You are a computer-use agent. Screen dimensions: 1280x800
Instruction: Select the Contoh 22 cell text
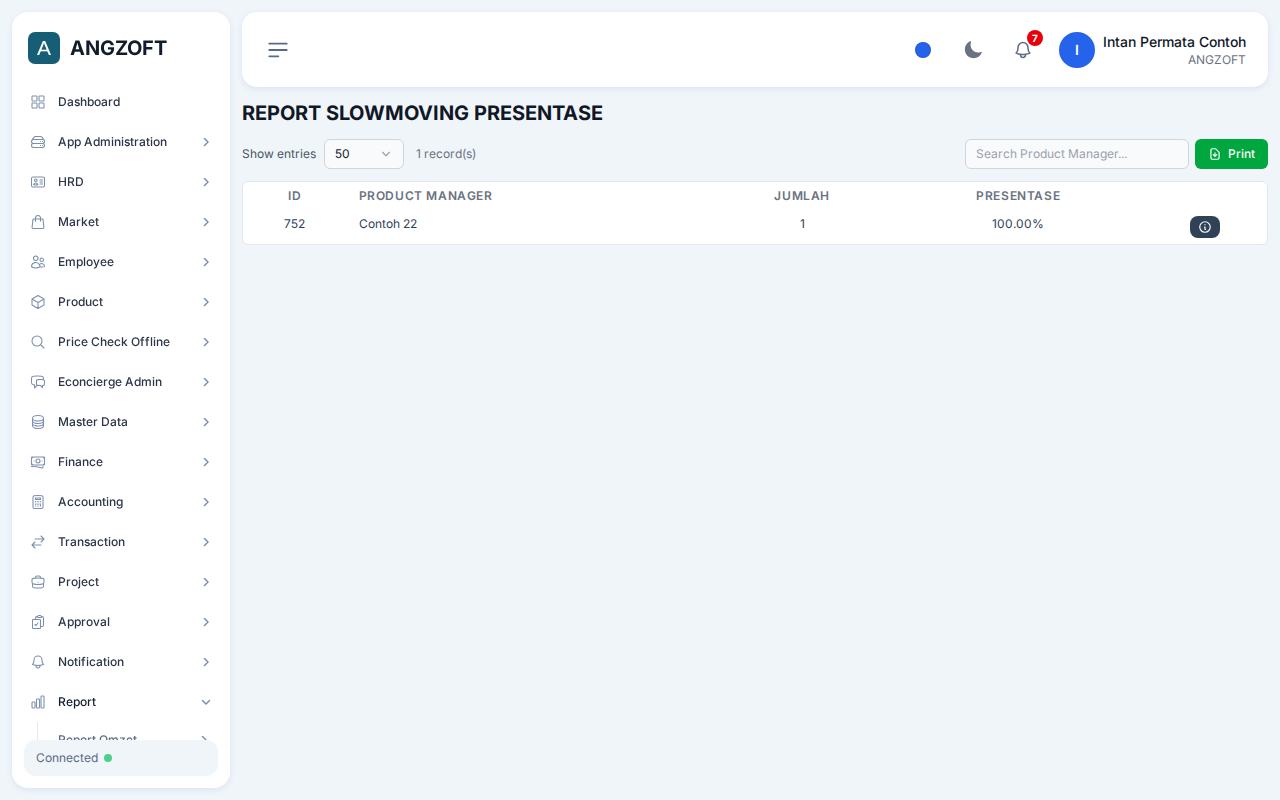388,224
